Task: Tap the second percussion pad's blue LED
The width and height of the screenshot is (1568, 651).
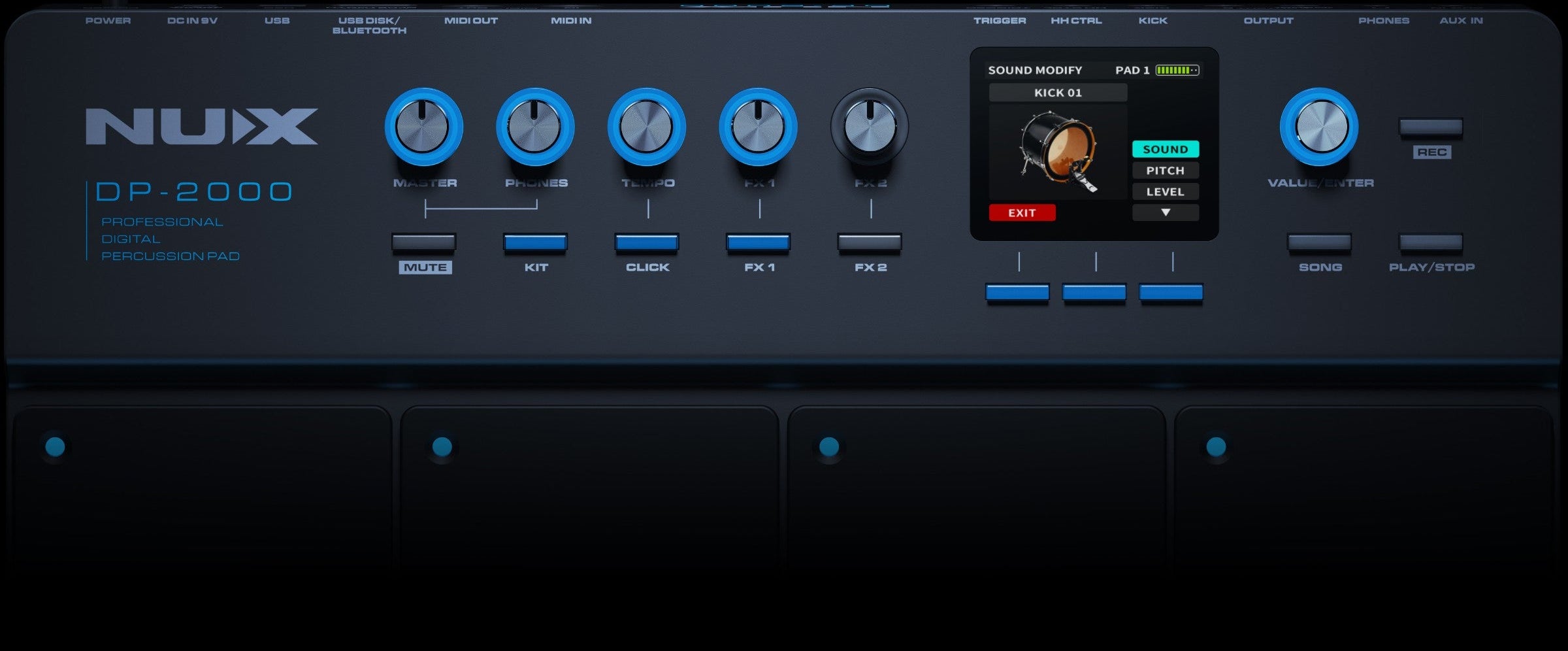Action: (x=442, y=447)
